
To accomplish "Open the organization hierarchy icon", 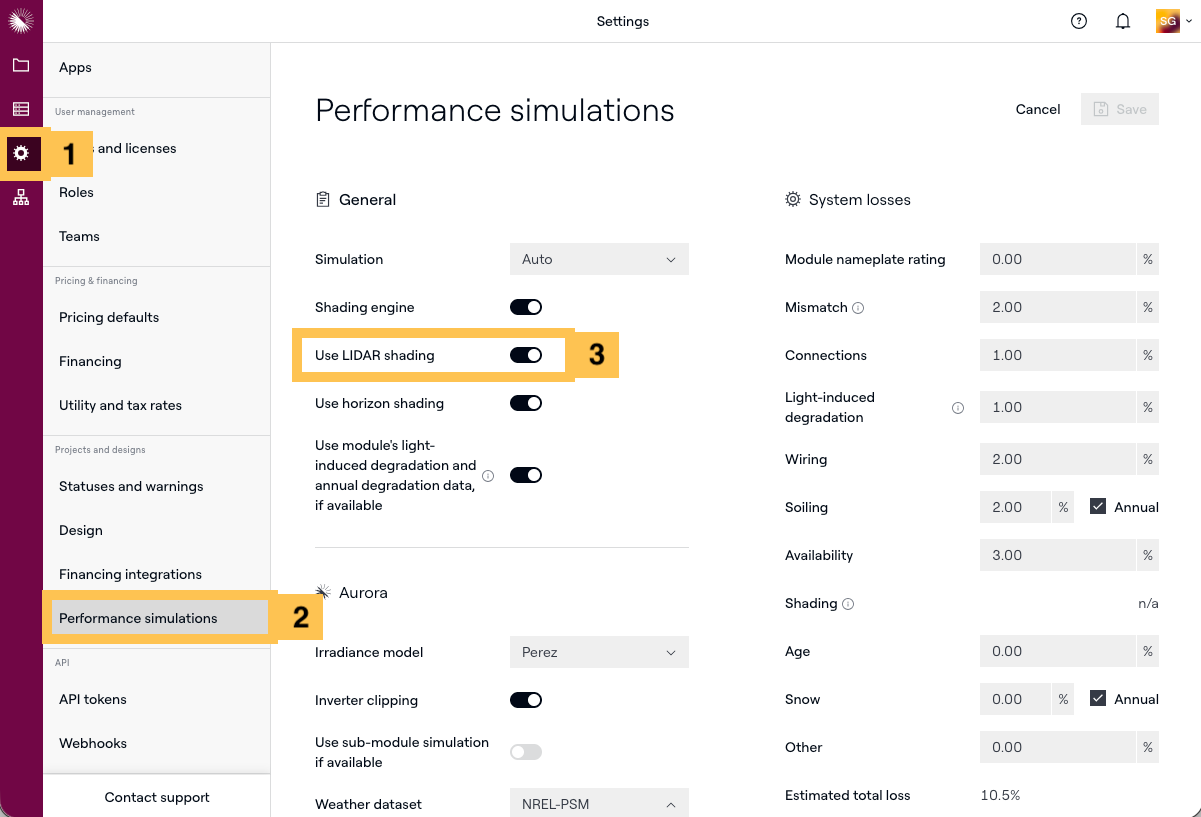I will coord(21,198).
